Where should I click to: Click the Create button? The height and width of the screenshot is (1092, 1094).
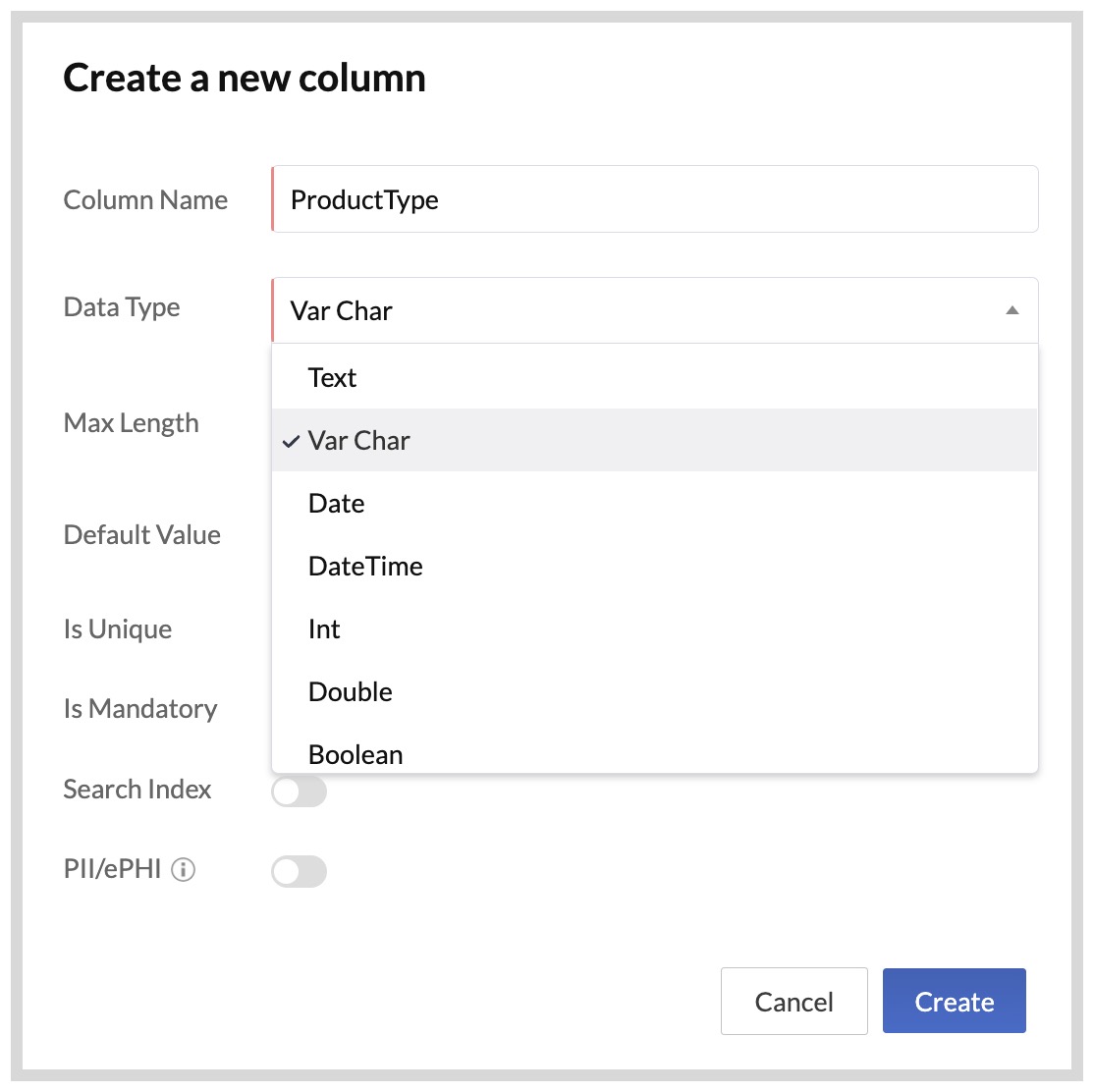pos(954,1001)
